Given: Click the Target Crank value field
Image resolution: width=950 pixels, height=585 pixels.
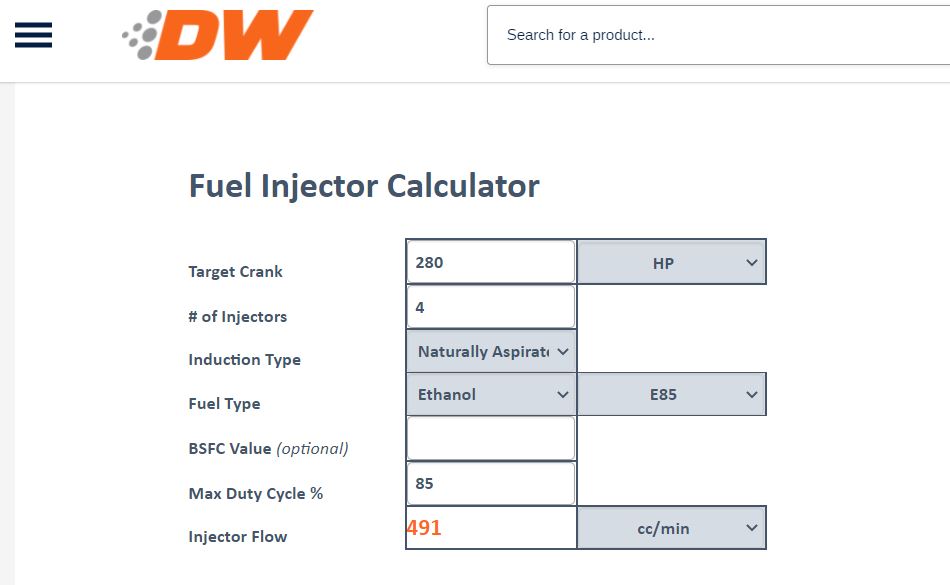Looking at the screenshot, I should tap(490, 262).
